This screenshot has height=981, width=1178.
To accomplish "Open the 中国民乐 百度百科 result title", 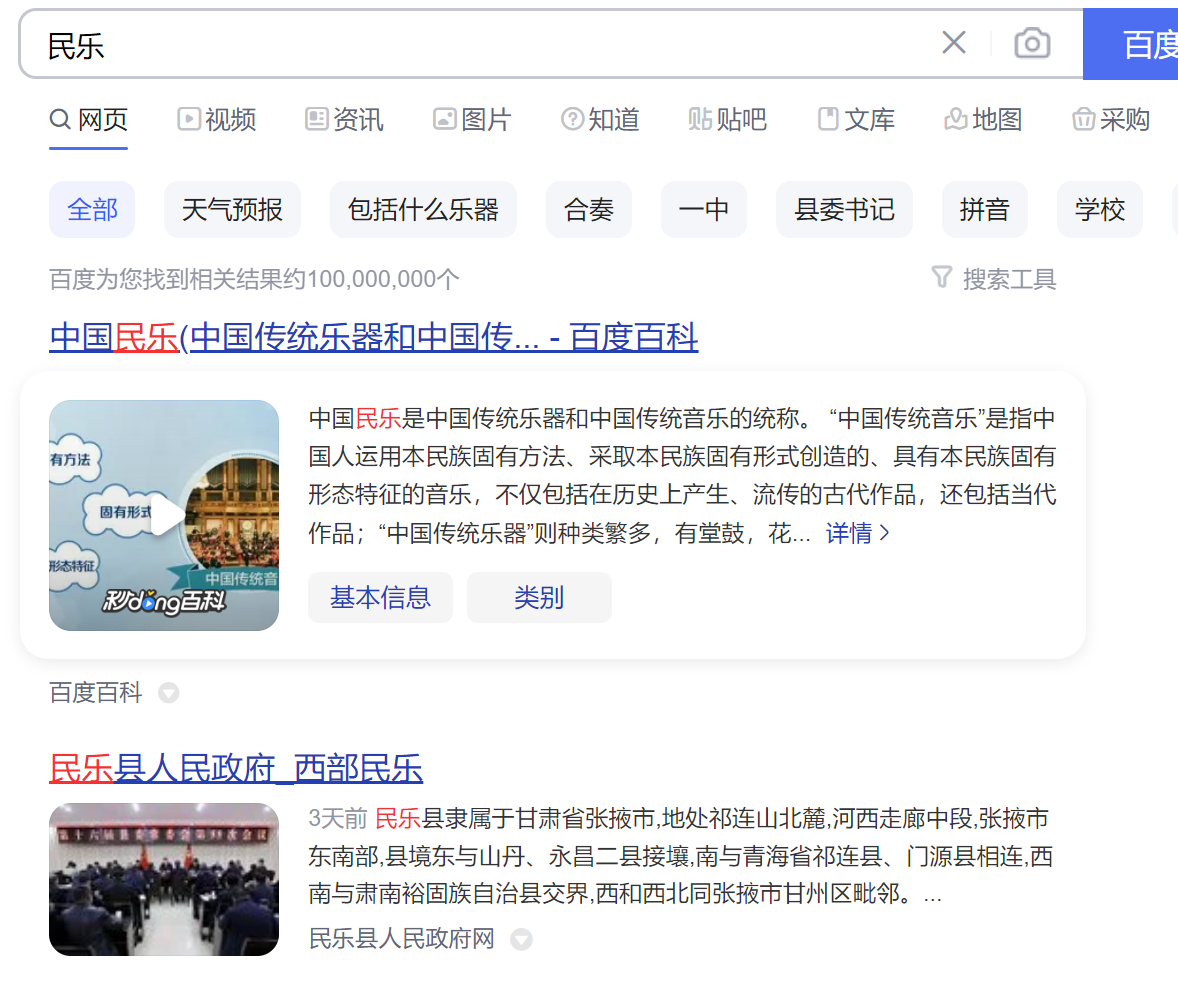I will (x=373, y=337).
